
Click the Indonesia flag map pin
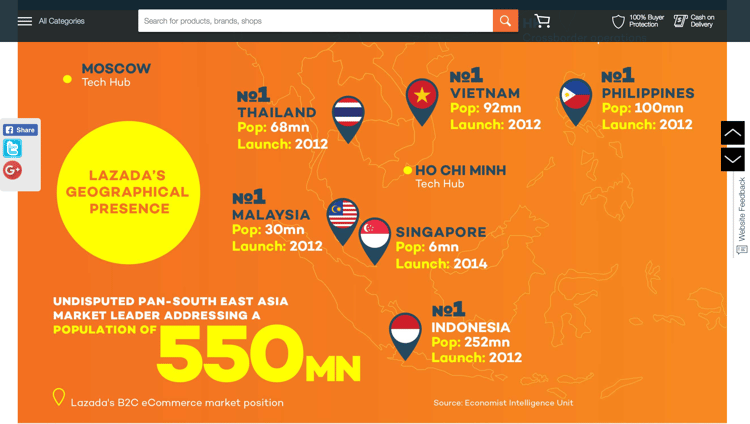(405, 336)
